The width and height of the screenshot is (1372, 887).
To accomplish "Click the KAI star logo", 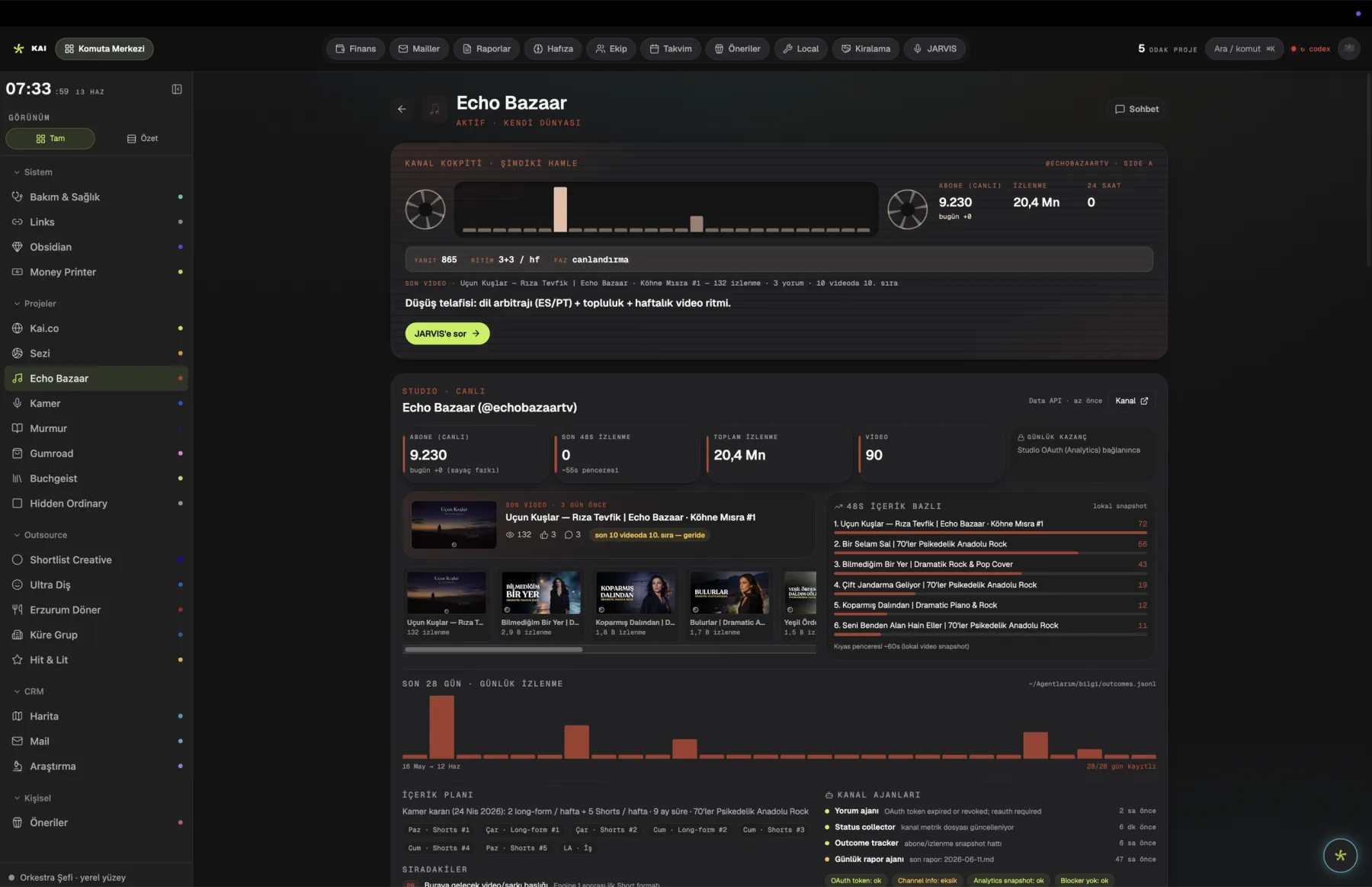I will 18,49.
